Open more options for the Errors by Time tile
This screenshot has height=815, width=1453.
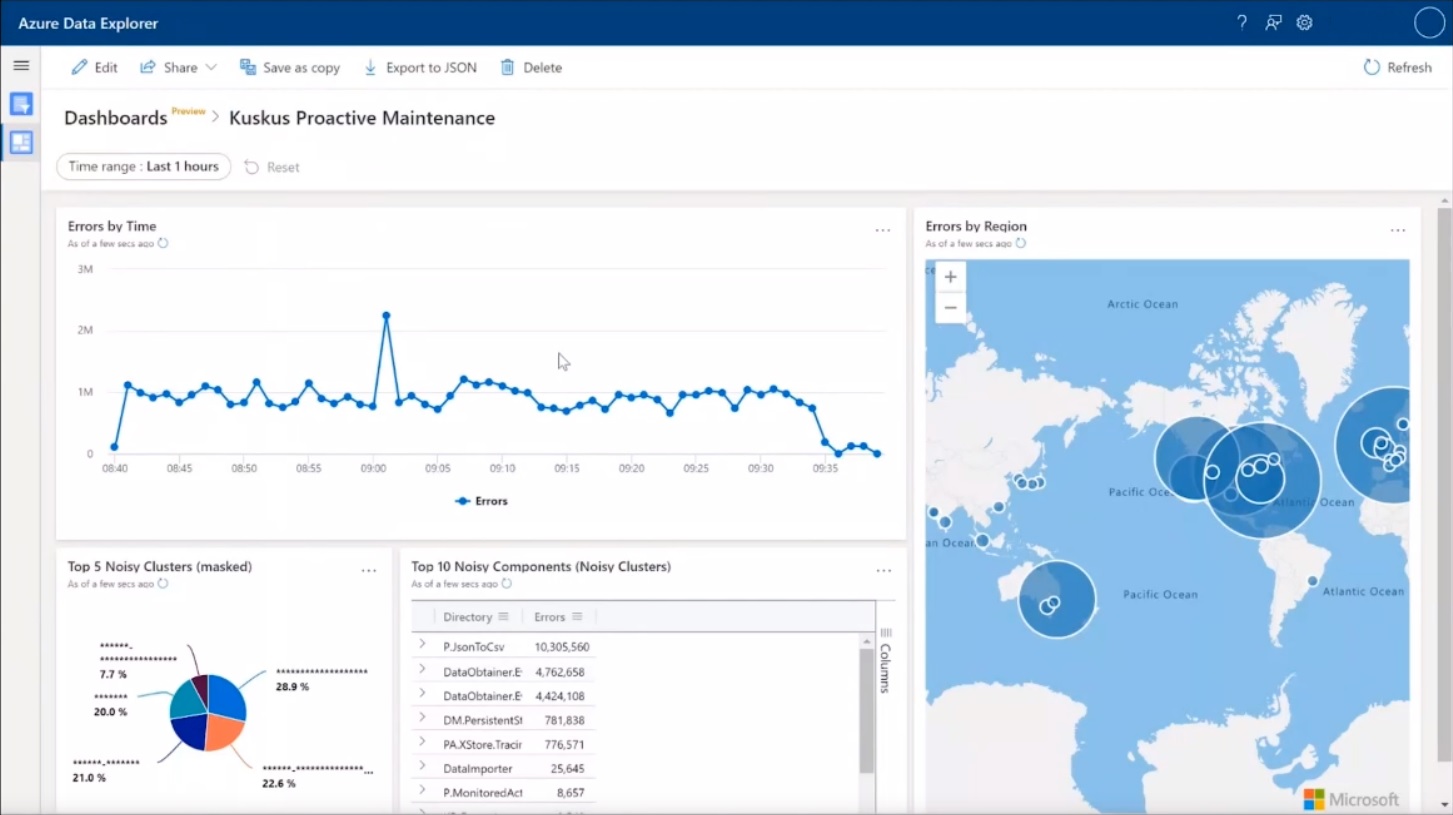pyautogui.click(x=883, y=230)
